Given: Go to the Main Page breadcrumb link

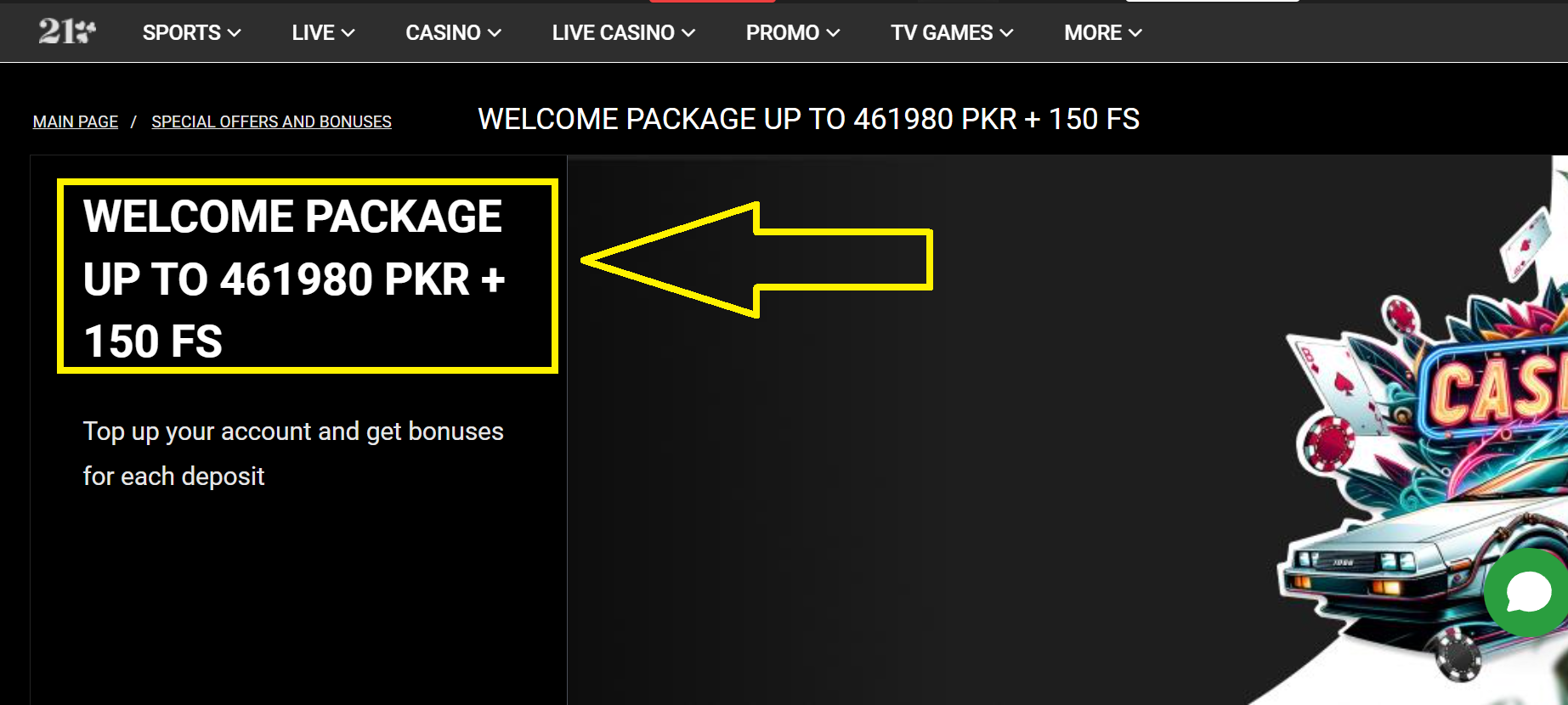Looking at the screenshot, I should click(76, 121).
